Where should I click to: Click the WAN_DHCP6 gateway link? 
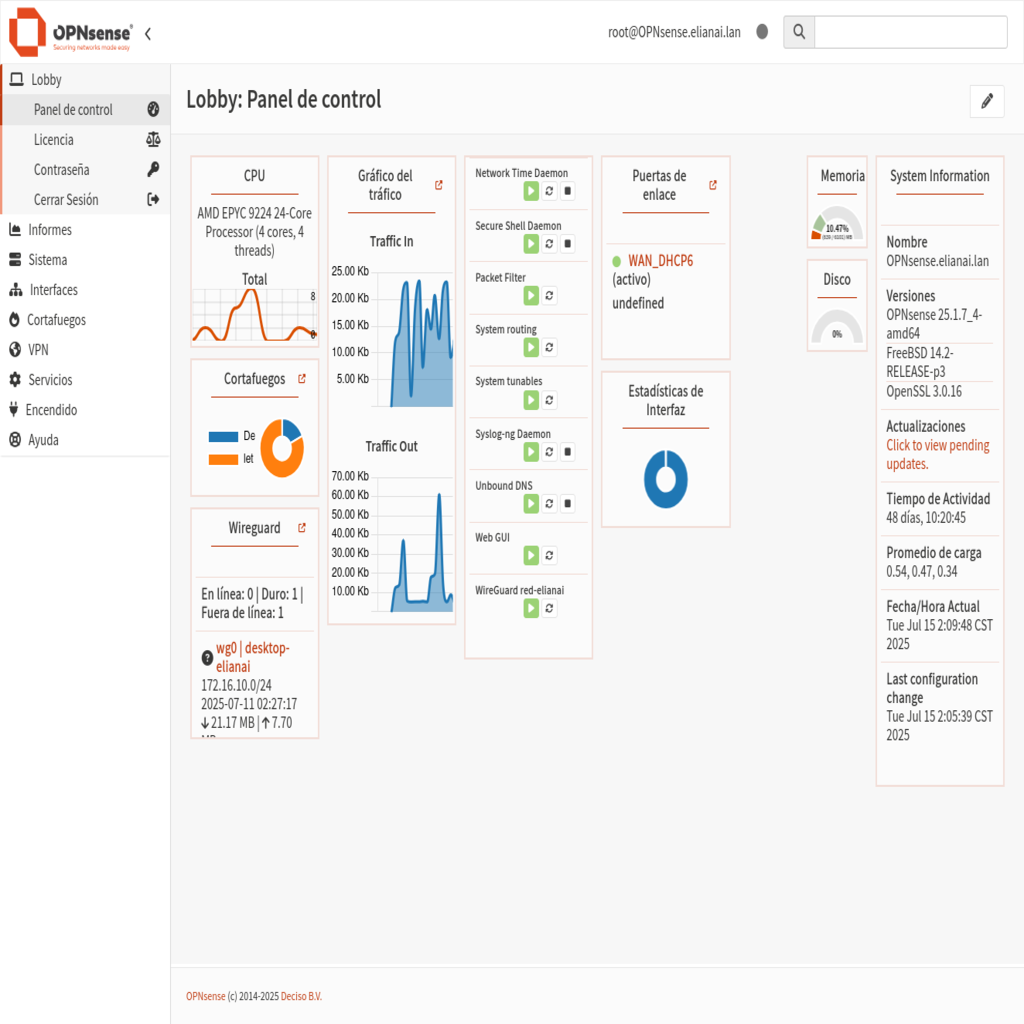(660, 261)
